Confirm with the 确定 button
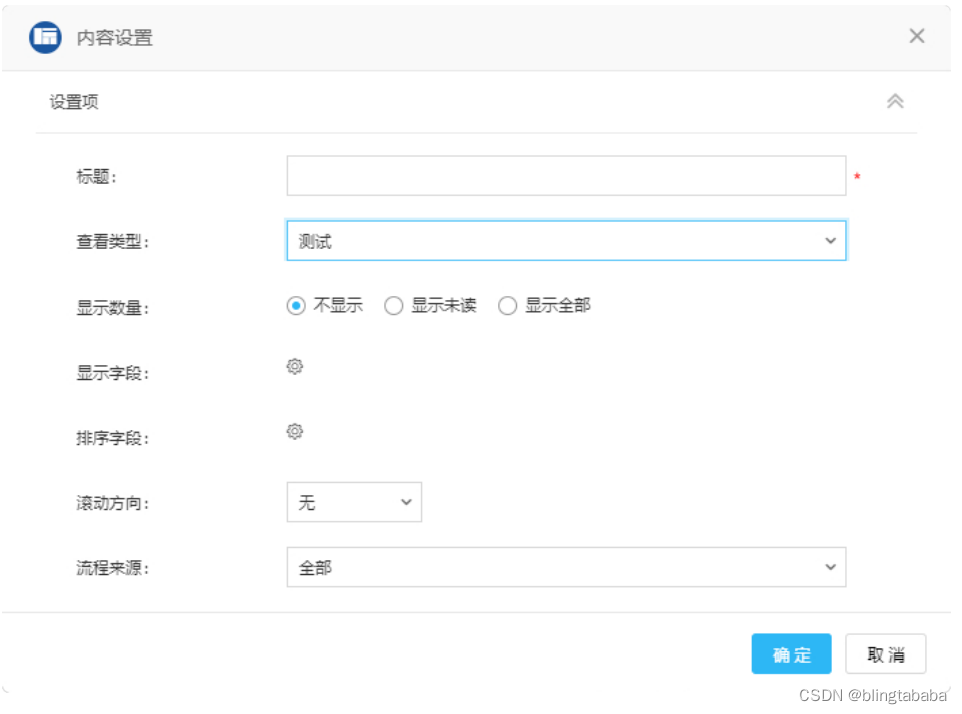 (x=791, y=654)
